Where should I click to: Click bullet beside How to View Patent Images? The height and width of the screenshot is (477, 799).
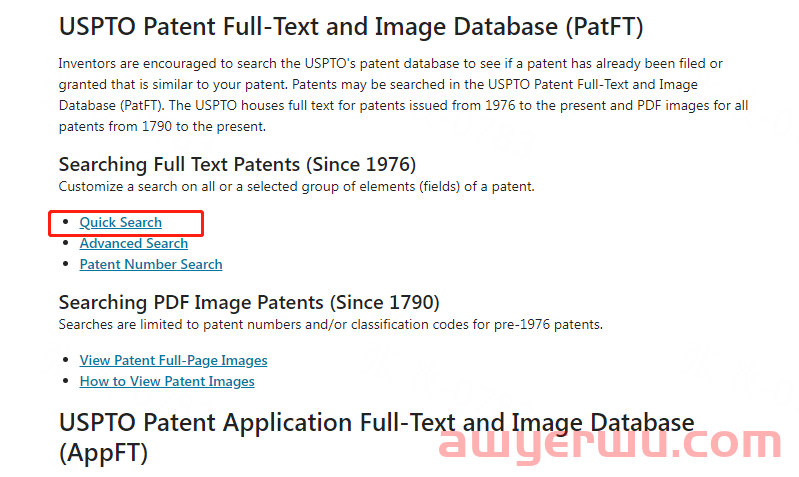point(65,381)
